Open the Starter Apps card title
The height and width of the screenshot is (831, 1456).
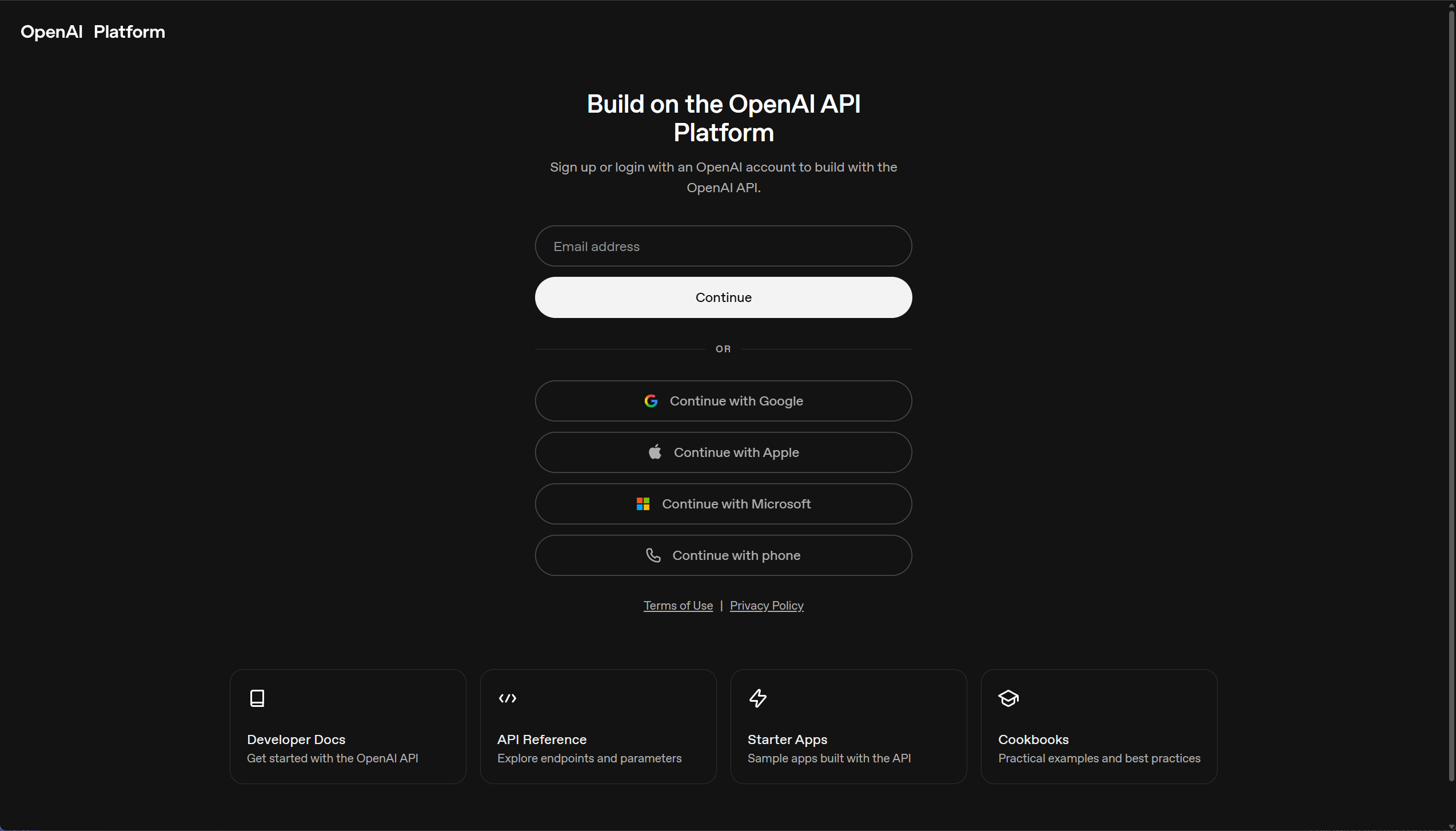pyautogui.click(x=787, y=739)
